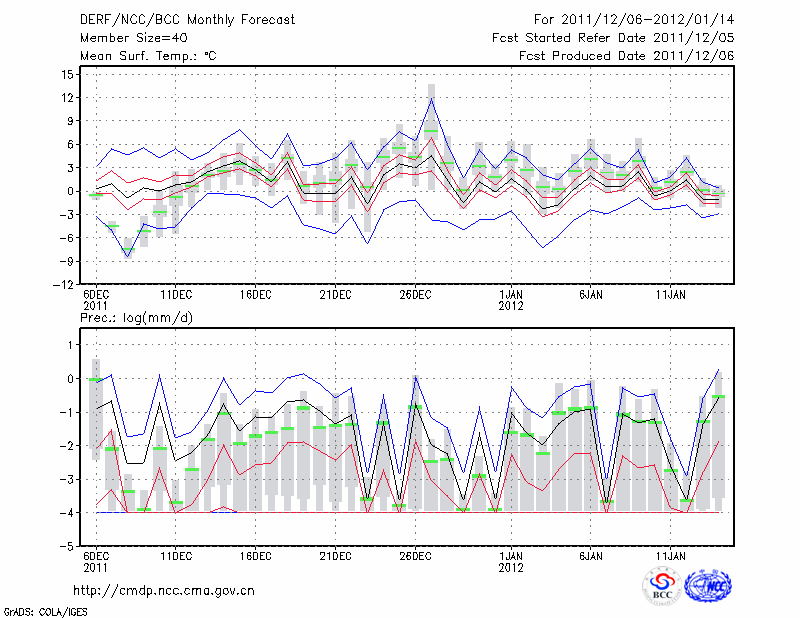Click 11JAN label under the precipitation chart

coord(670,557)
